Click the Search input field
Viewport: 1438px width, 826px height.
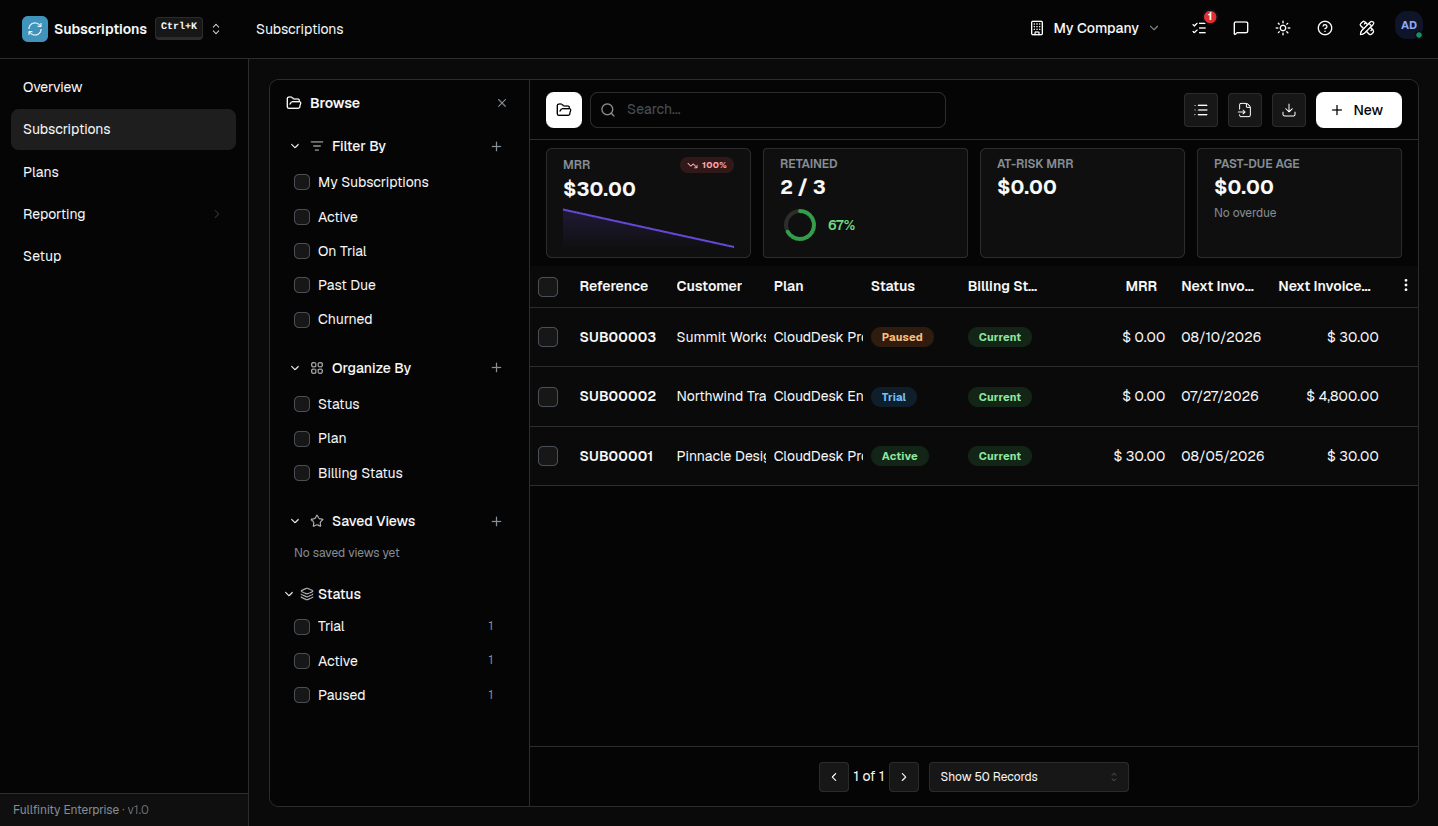tap(768, 110)
